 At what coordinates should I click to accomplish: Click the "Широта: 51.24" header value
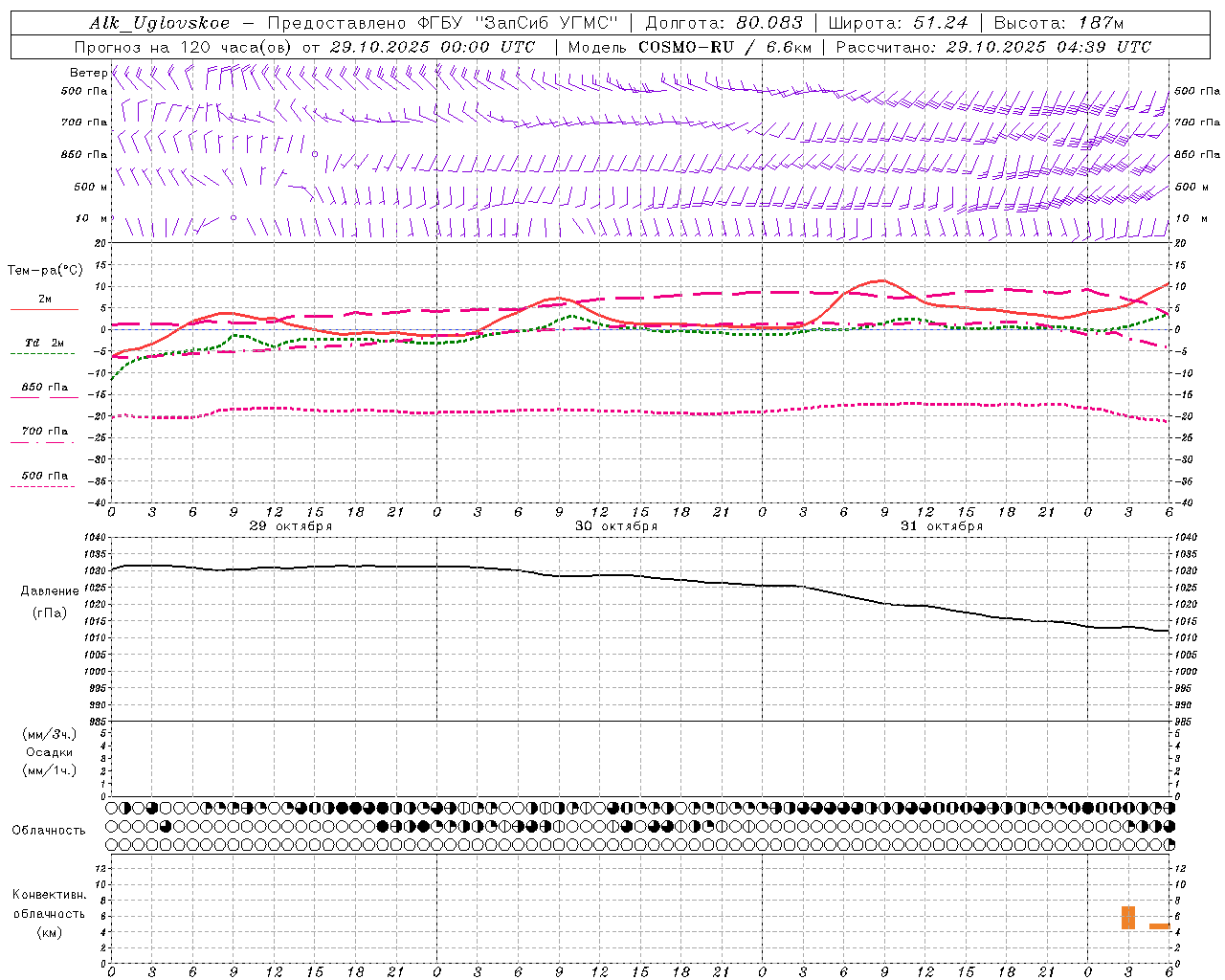tap(898, 23)
